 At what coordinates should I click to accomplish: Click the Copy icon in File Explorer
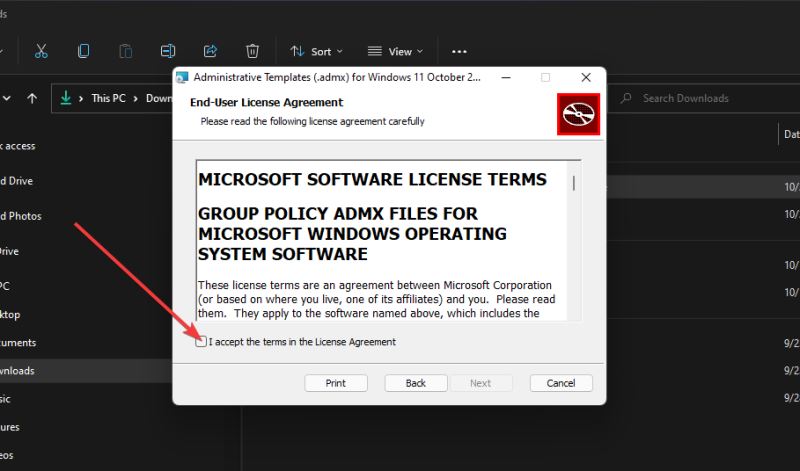tap(84, 52)
